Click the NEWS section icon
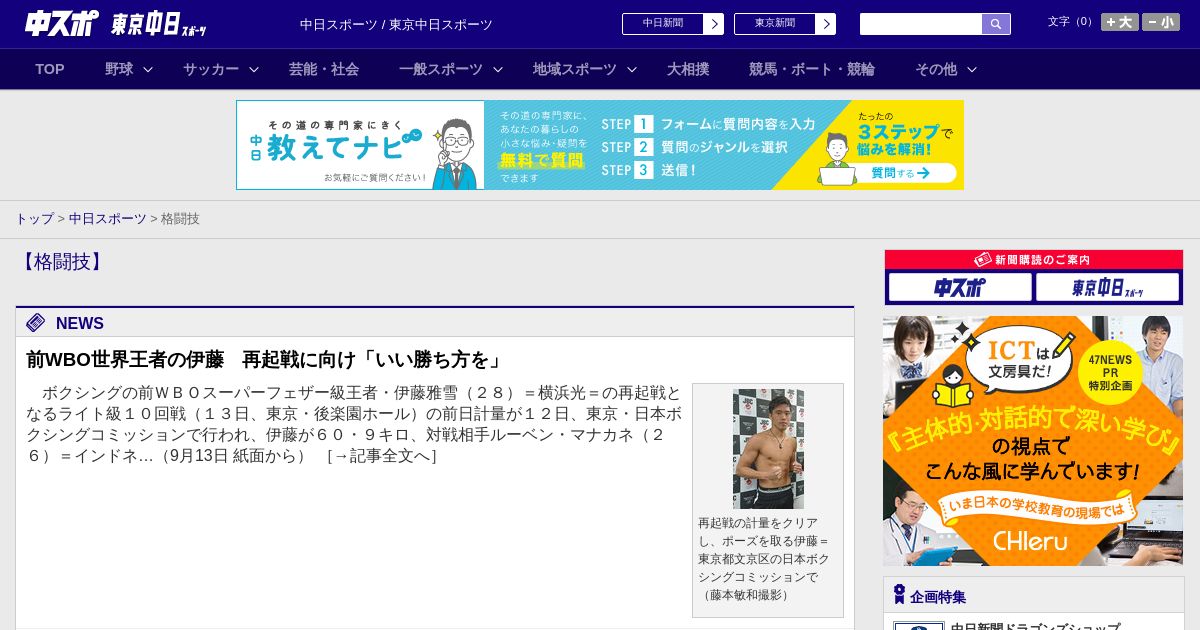Screen dimensions: 1200x630 pos(36,322)
